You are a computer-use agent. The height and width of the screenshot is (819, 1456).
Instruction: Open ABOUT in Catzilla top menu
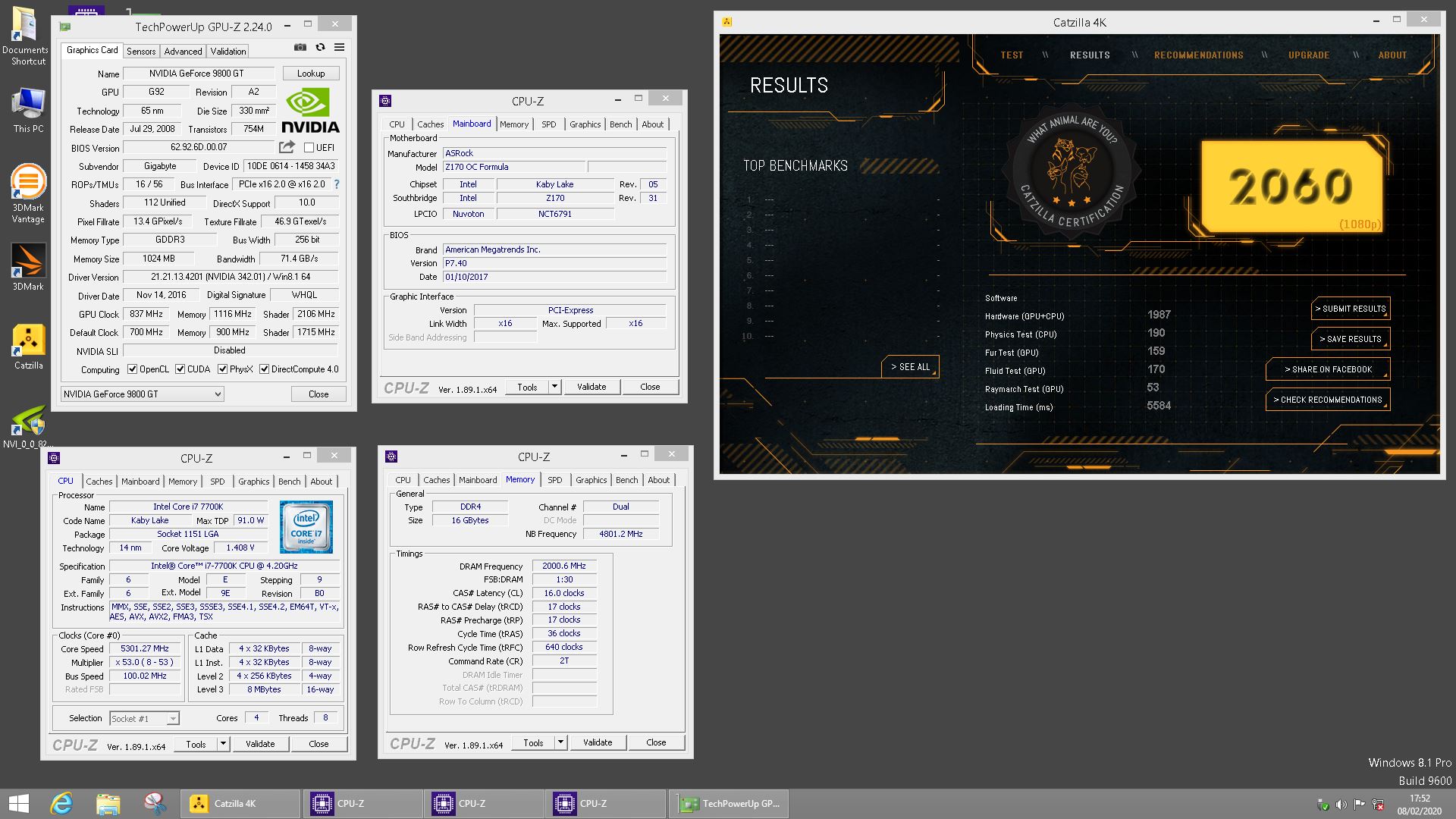(x=1392, y=55)
